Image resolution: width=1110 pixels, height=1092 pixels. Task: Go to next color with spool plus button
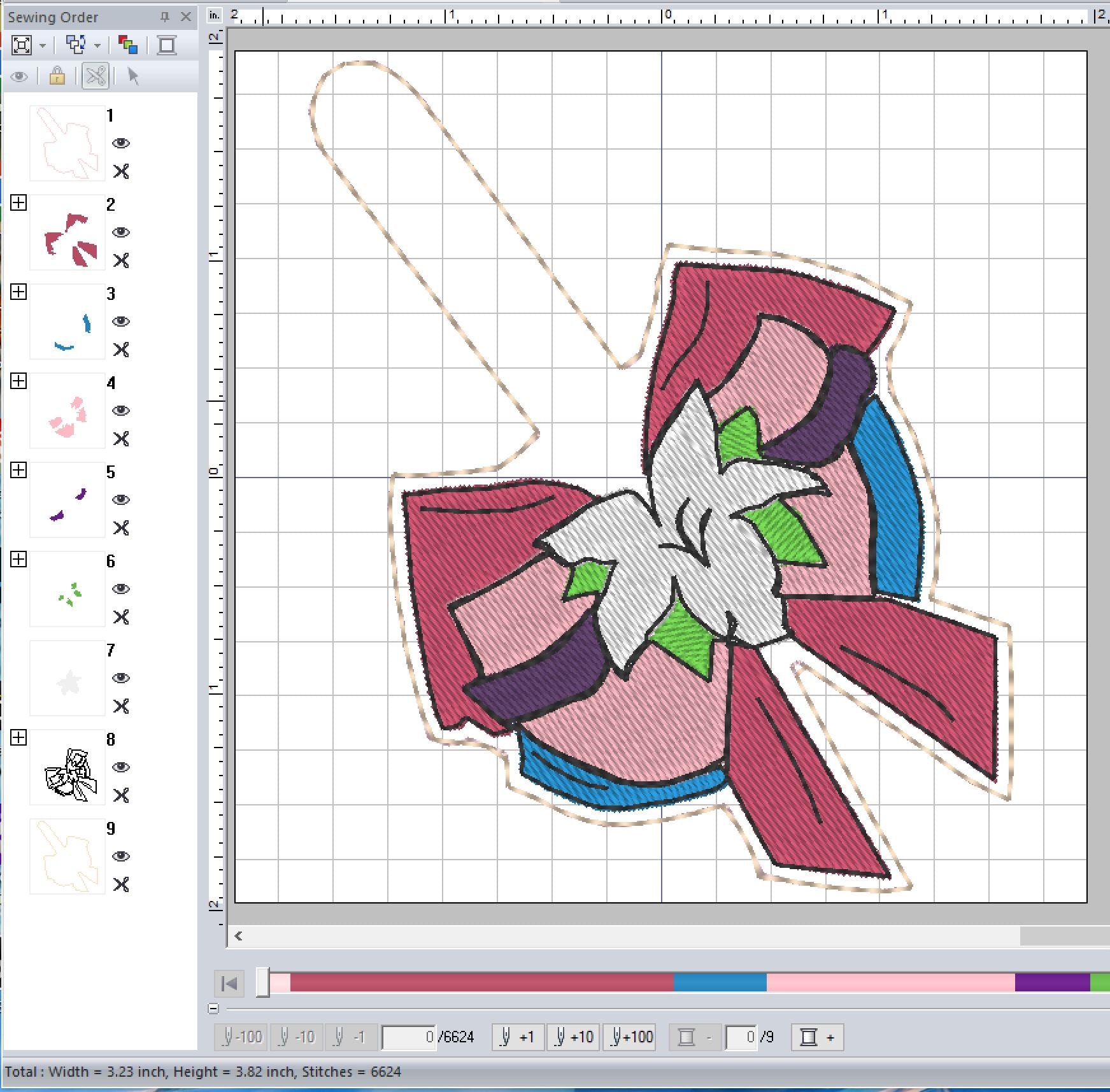tap(818, 1037)
